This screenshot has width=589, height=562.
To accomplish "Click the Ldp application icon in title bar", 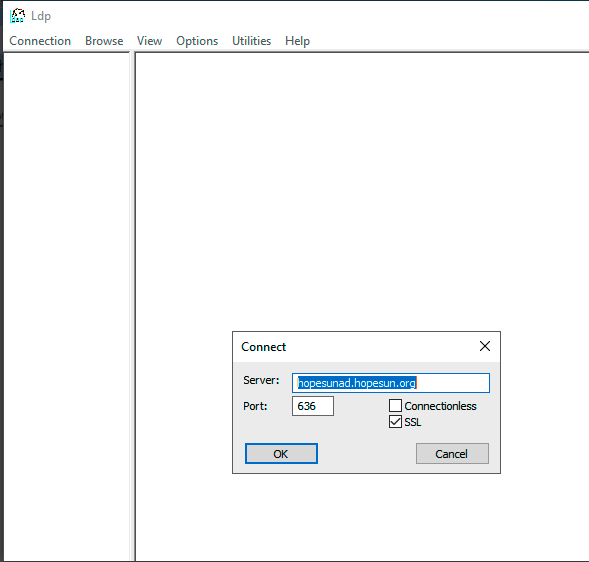I will (17, 16).
